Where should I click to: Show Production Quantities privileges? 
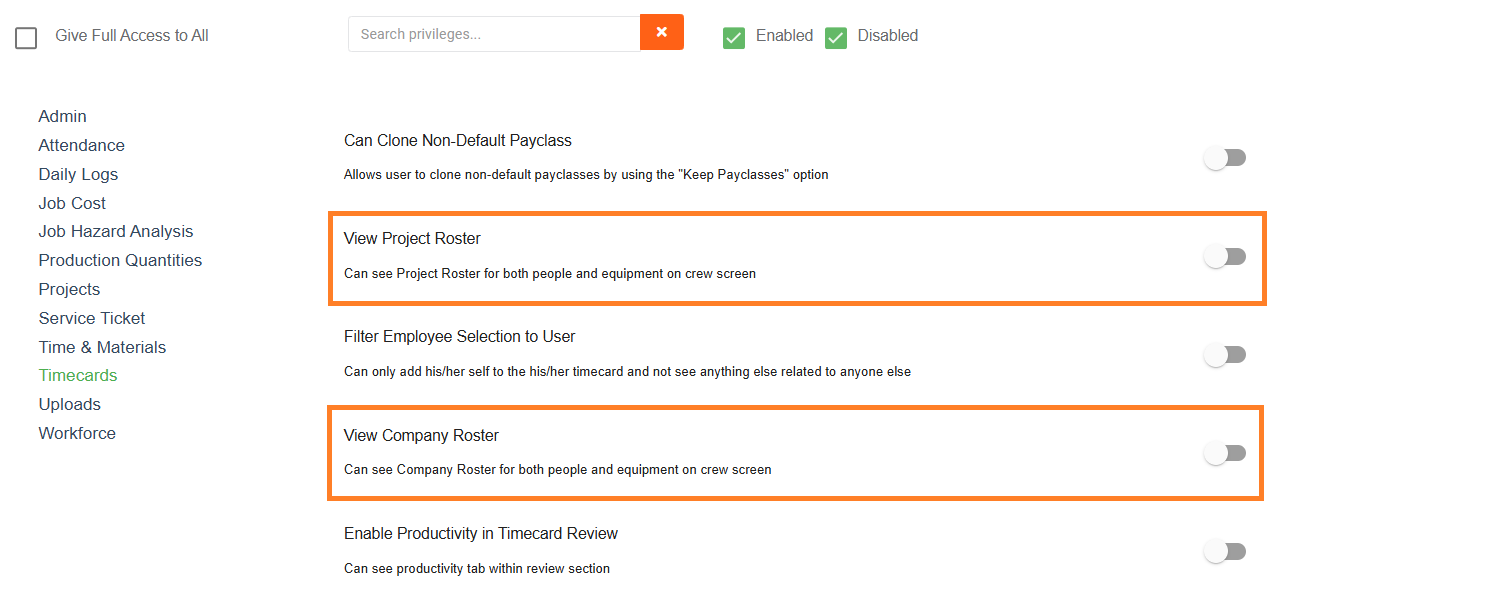(120, 261)
